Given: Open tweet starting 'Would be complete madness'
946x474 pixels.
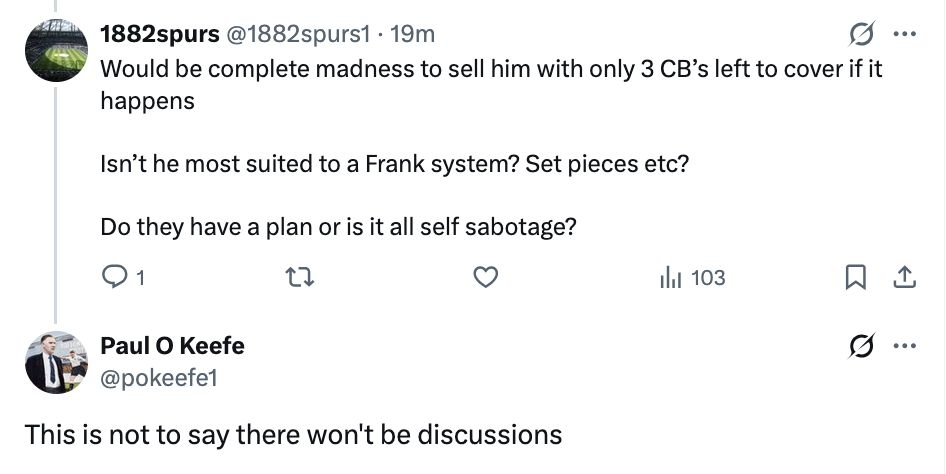Looking at the screenshot, I should pos(490,72).
